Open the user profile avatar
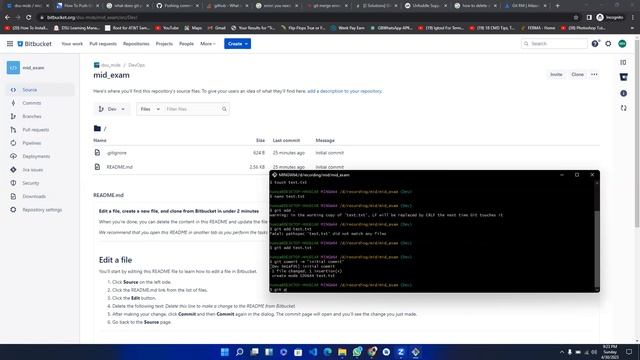This screenshot has width=640, height=360. 622,44
